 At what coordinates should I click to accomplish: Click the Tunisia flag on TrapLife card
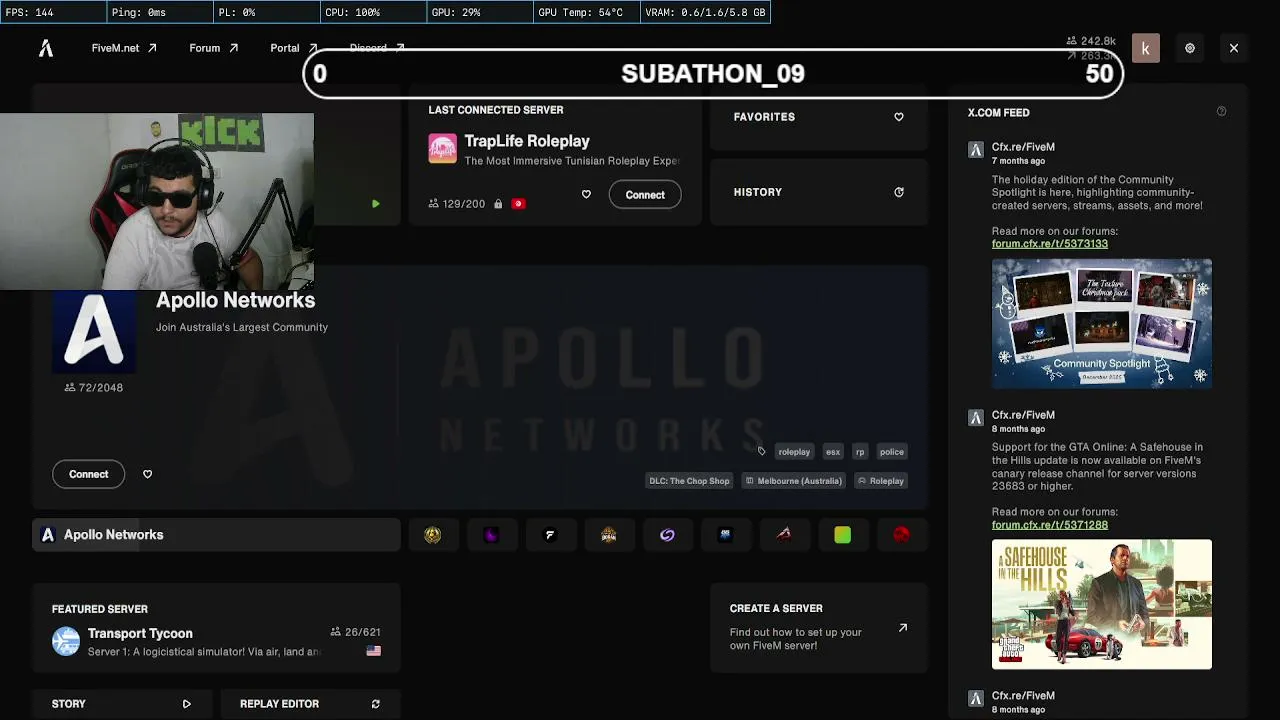(518, 204)
